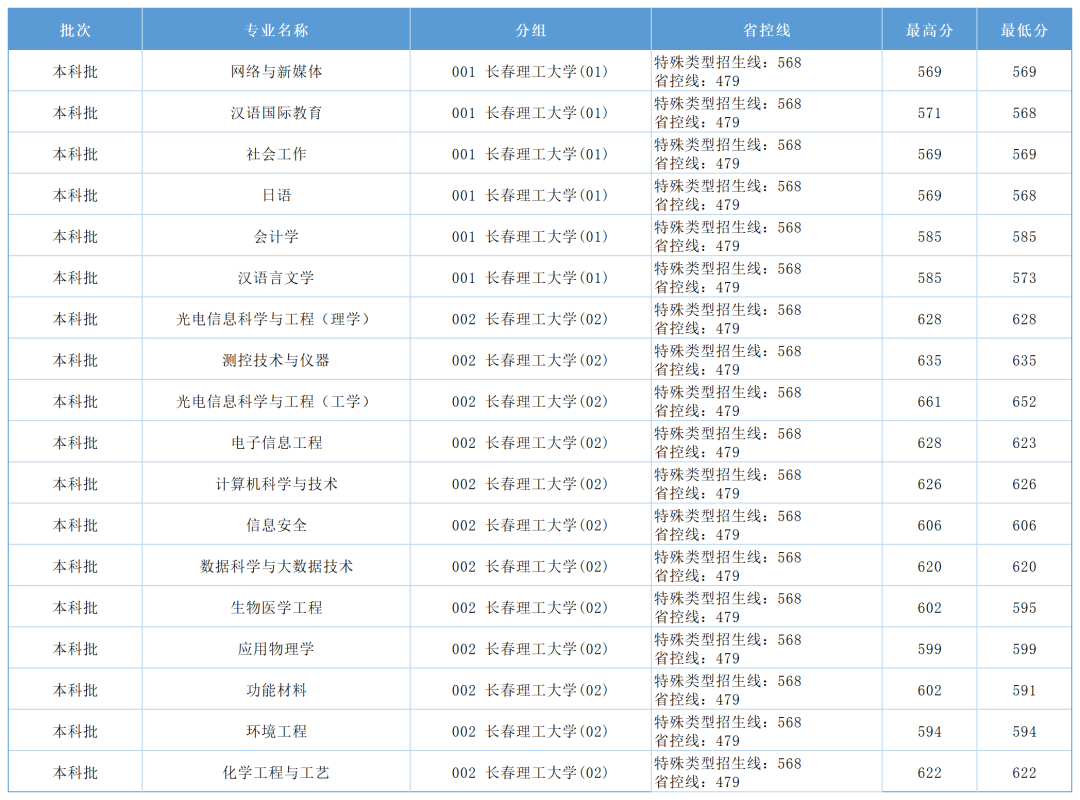Click the 批次 column header

pyautogui.click(x=75, y=30)
